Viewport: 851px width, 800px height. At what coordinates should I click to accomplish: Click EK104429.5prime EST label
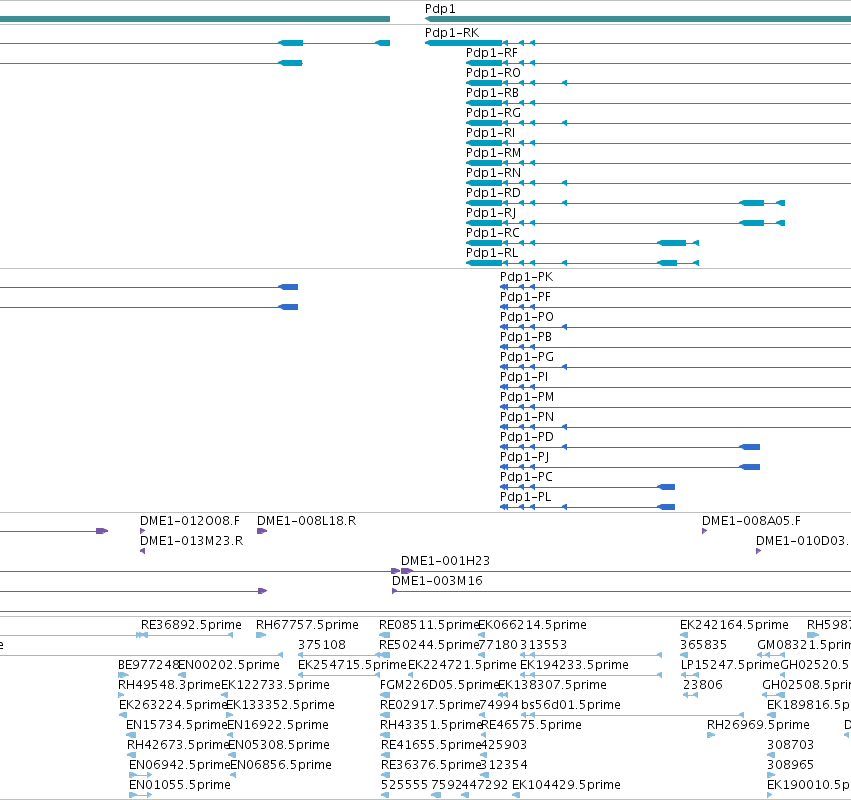(x=566, y=785)
